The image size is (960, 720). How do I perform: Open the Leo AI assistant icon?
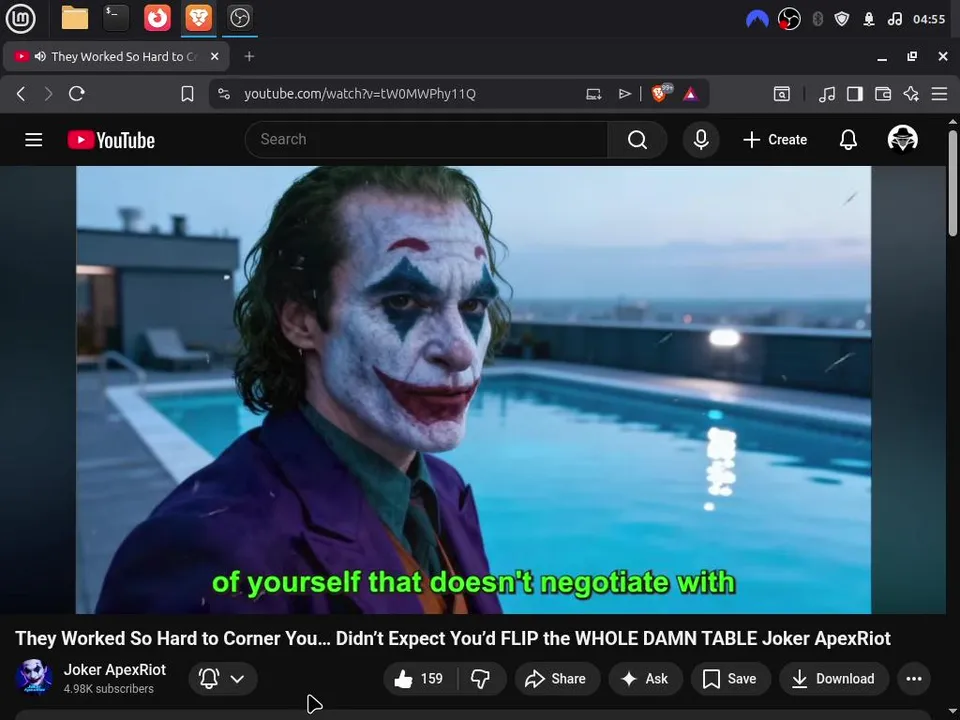pos(911,94)
